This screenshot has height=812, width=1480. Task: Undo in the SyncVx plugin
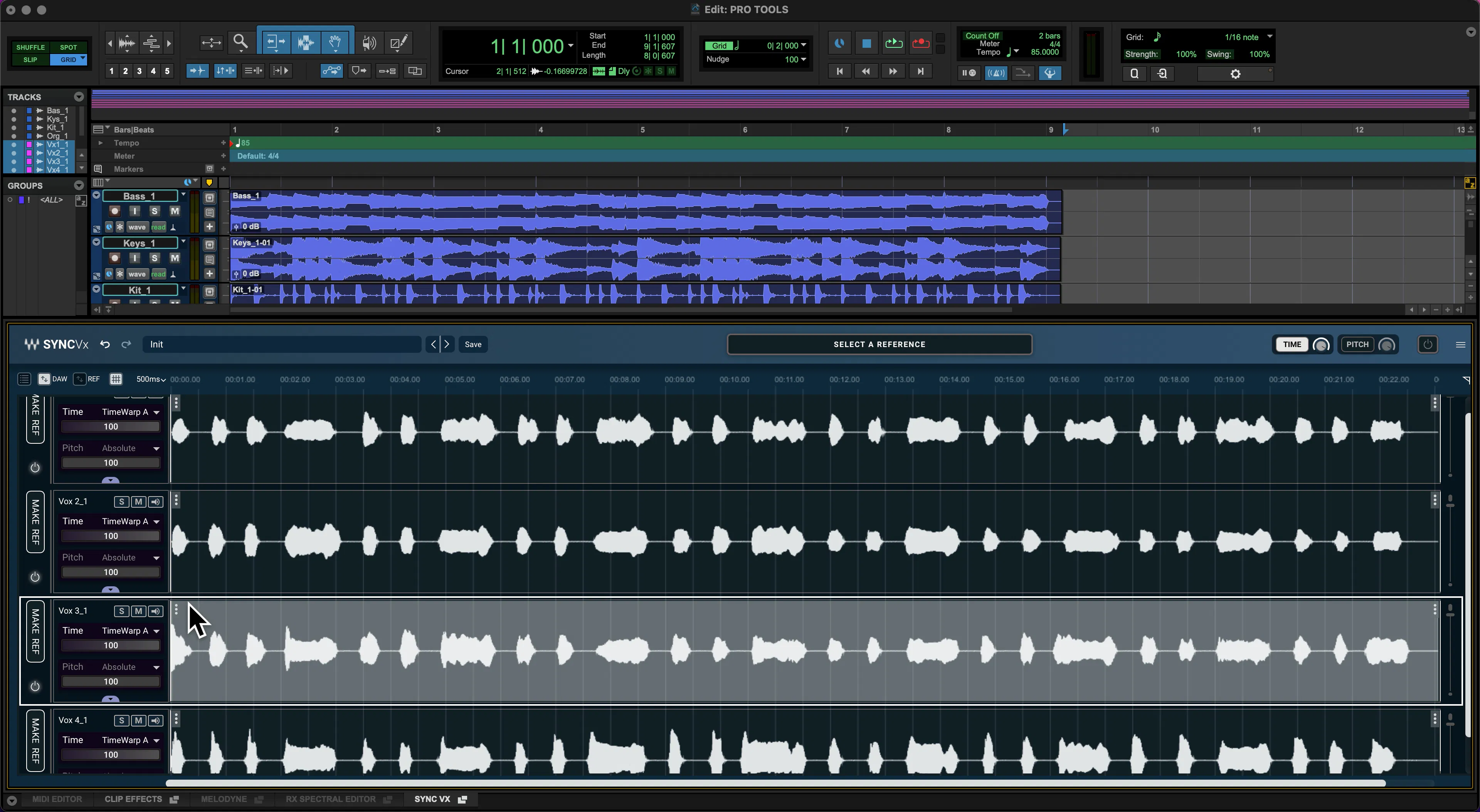tap(104, 344)
